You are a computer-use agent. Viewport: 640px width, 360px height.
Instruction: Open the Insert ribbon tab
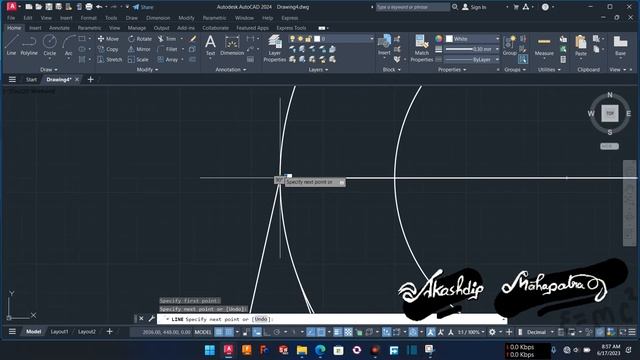click(35, 28)
